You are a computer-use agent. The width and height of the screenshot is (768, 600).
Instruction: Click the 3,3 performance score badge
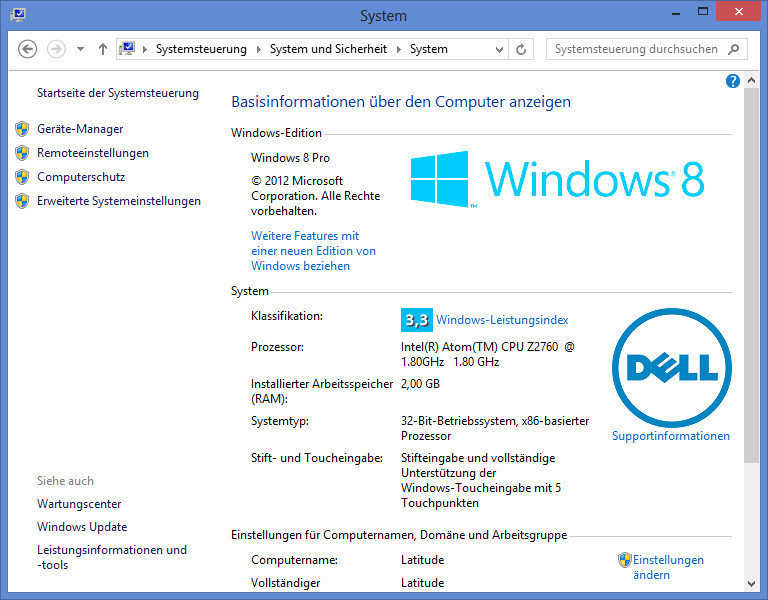click(x=417, y=320)
